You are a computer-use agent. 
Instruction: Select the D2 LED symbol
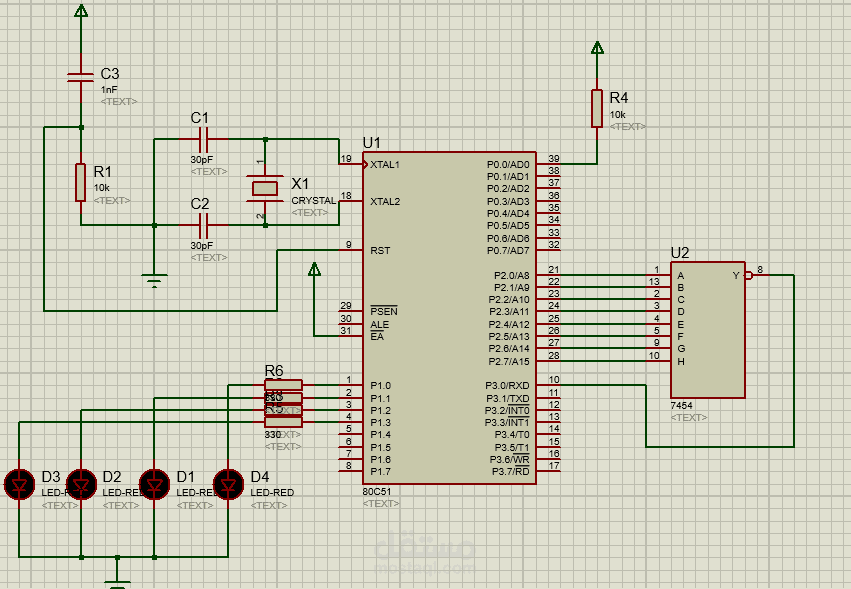[x=81, y=484]
